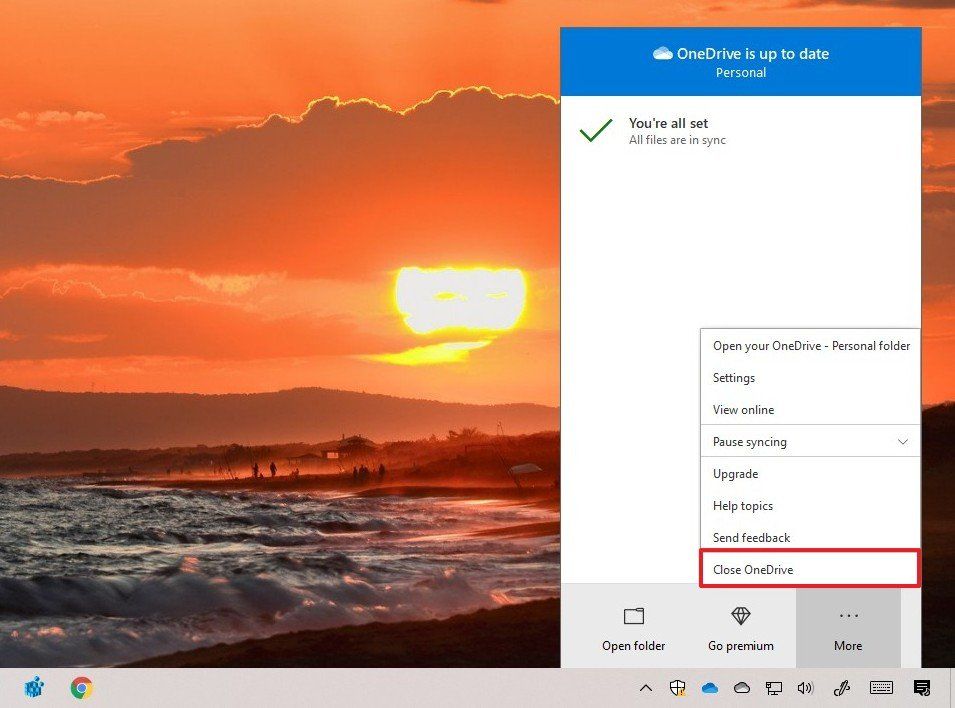Image resolution: width=955 pixels, height=708 pixels.
Task: Click the blue OneDrive cloud in system tray
Action: (x=710, y=688)
